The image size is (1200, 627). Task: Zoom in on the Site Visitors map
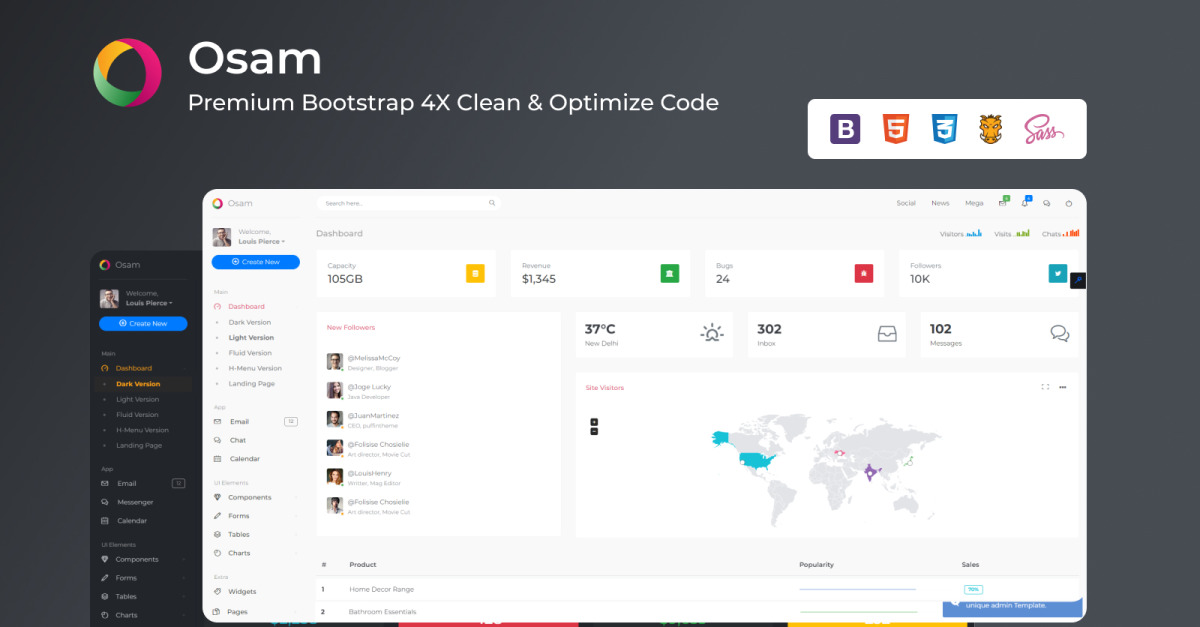point(594,421)
